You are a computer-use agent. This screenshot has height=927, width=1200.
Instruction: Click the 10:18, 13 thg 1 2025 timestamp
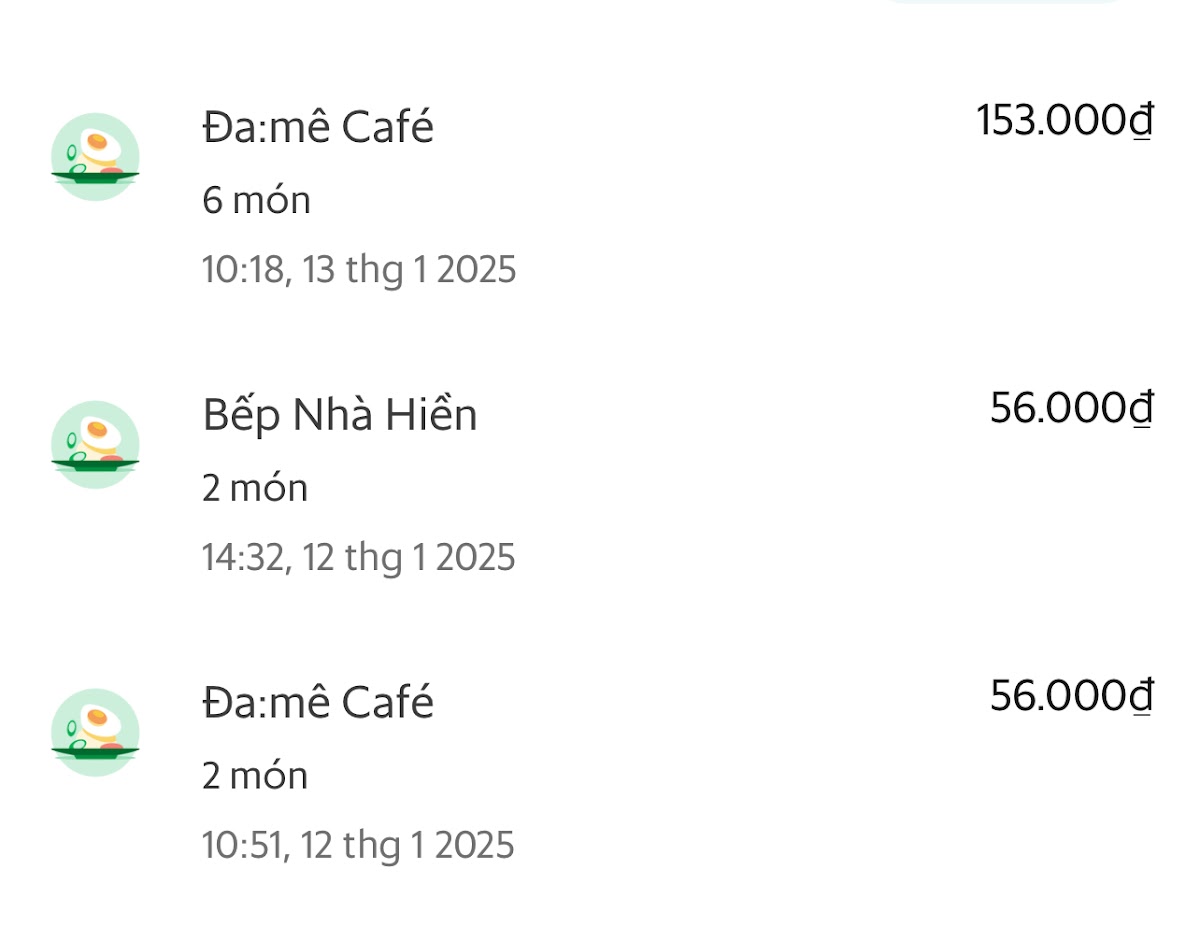(359, 270)
